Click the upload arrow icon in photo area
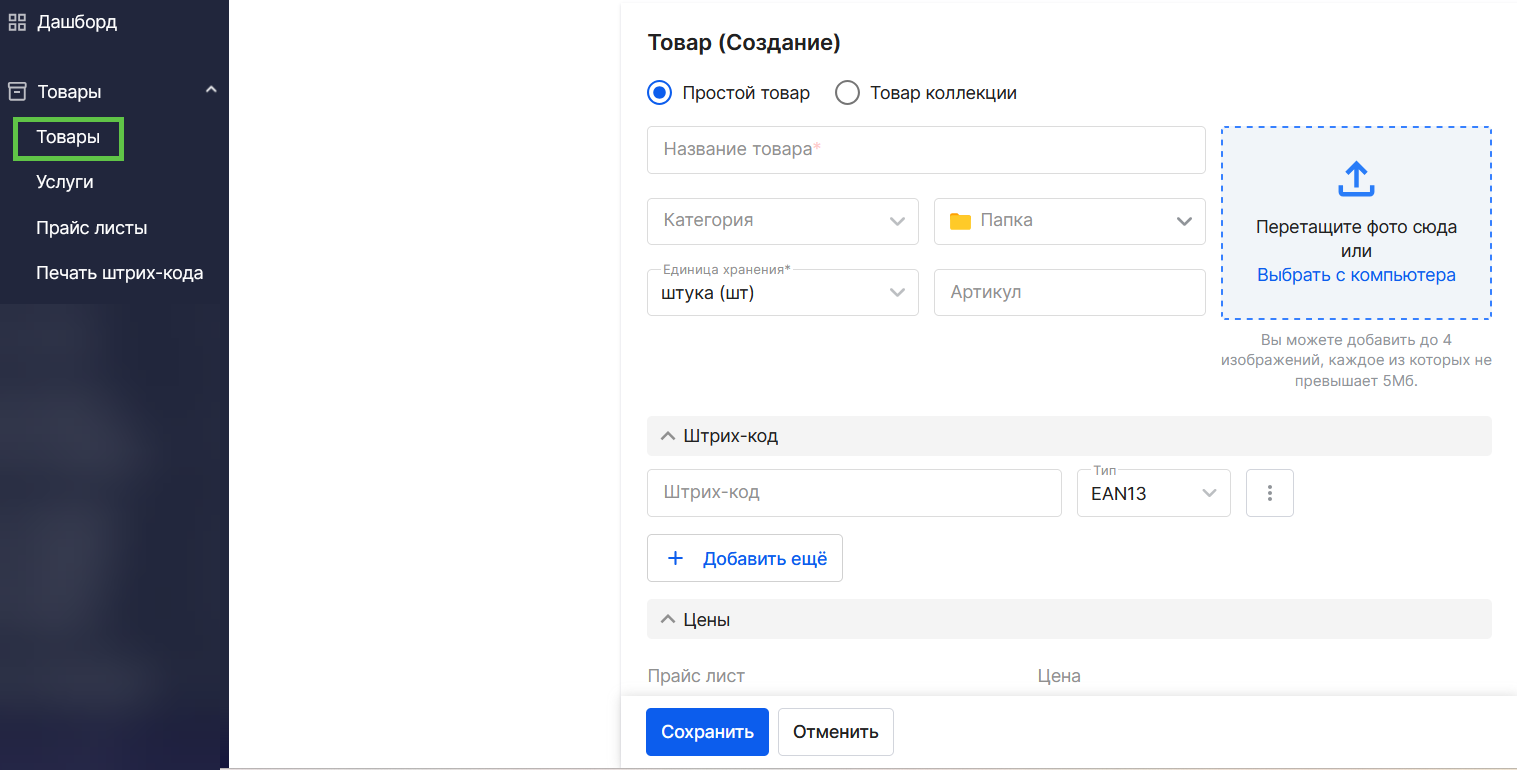The height and width of the screenshot is (770, 1517). (x=1355, y=179)
